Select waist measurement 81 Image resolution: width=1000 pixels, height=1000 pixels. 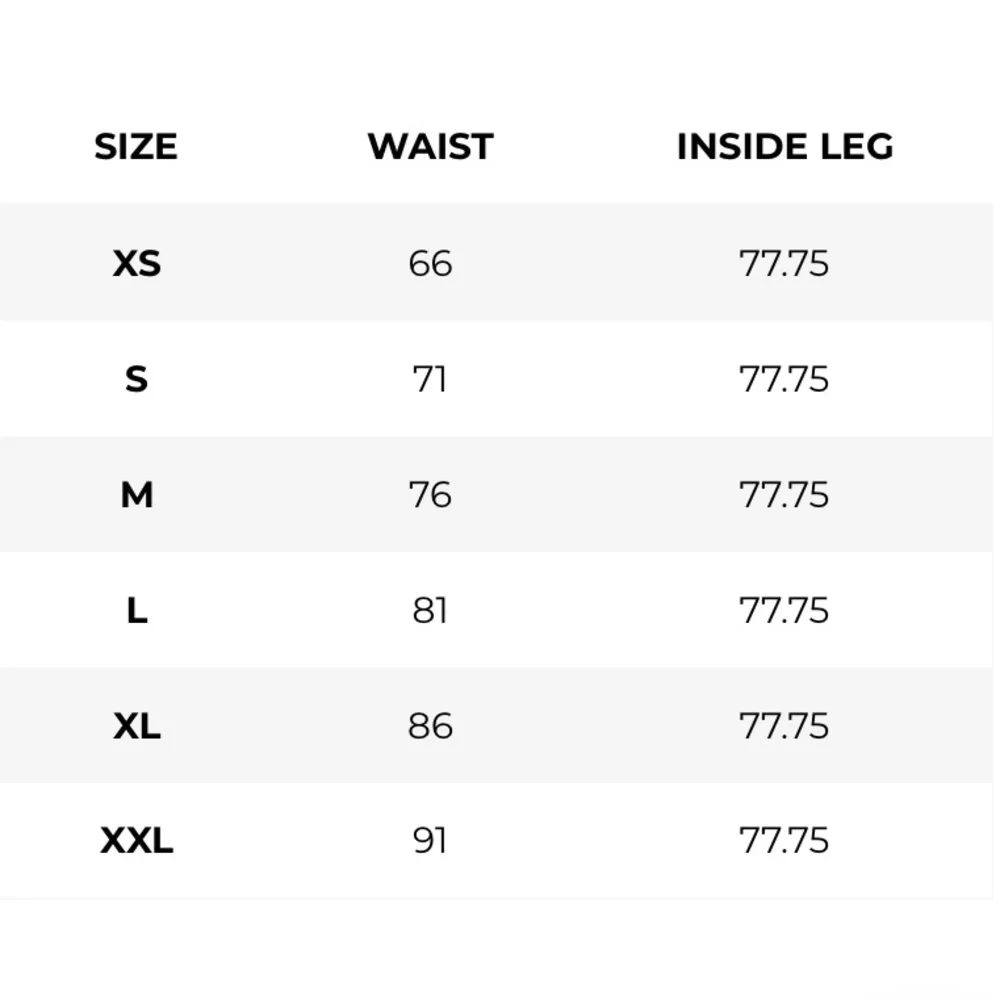tap(430, 610)
